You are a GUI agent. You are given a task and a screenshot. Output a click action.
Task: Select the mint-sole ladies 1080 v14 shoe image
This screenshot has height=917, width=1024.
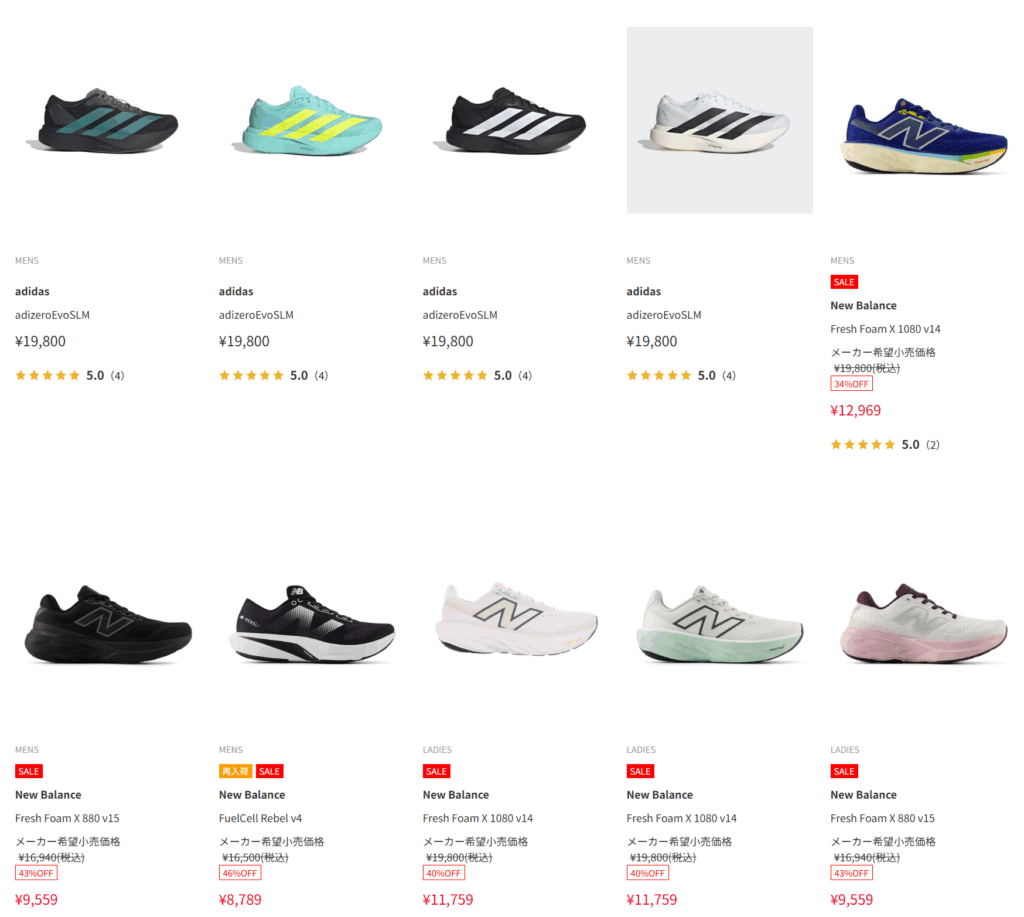point(720,624)
